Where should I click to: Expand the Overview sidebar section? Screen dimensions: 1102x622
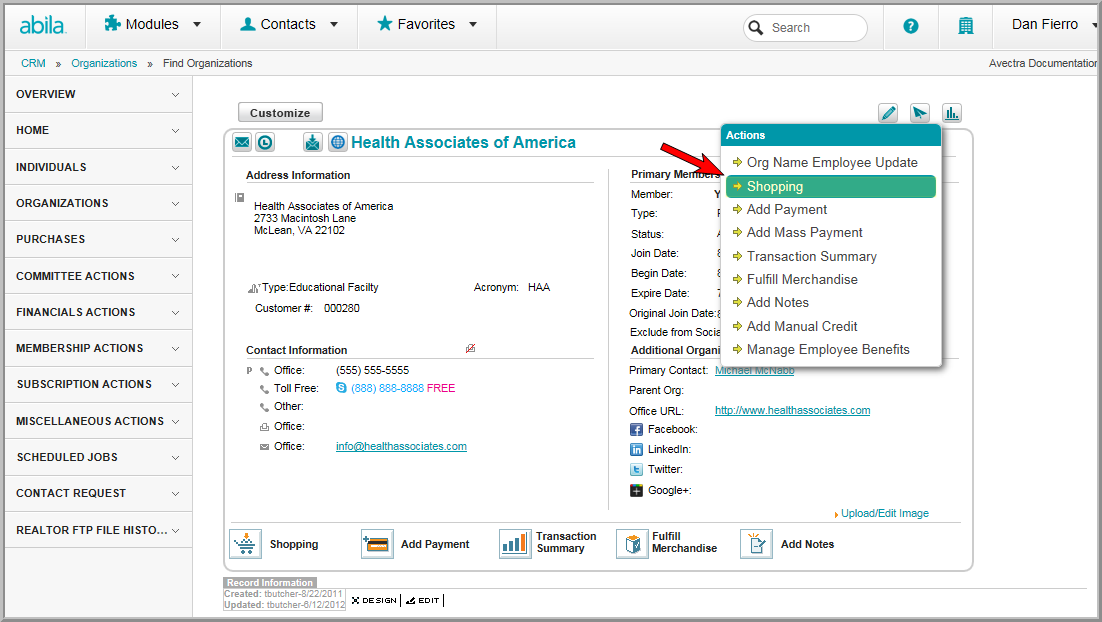coord(98,94)
